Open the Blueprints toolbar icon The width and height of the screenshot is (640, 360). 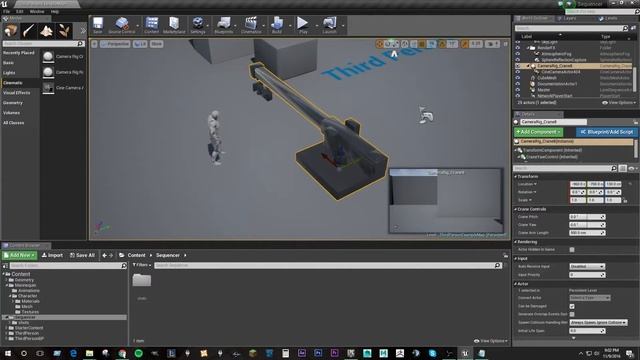[x=224, y=25]
